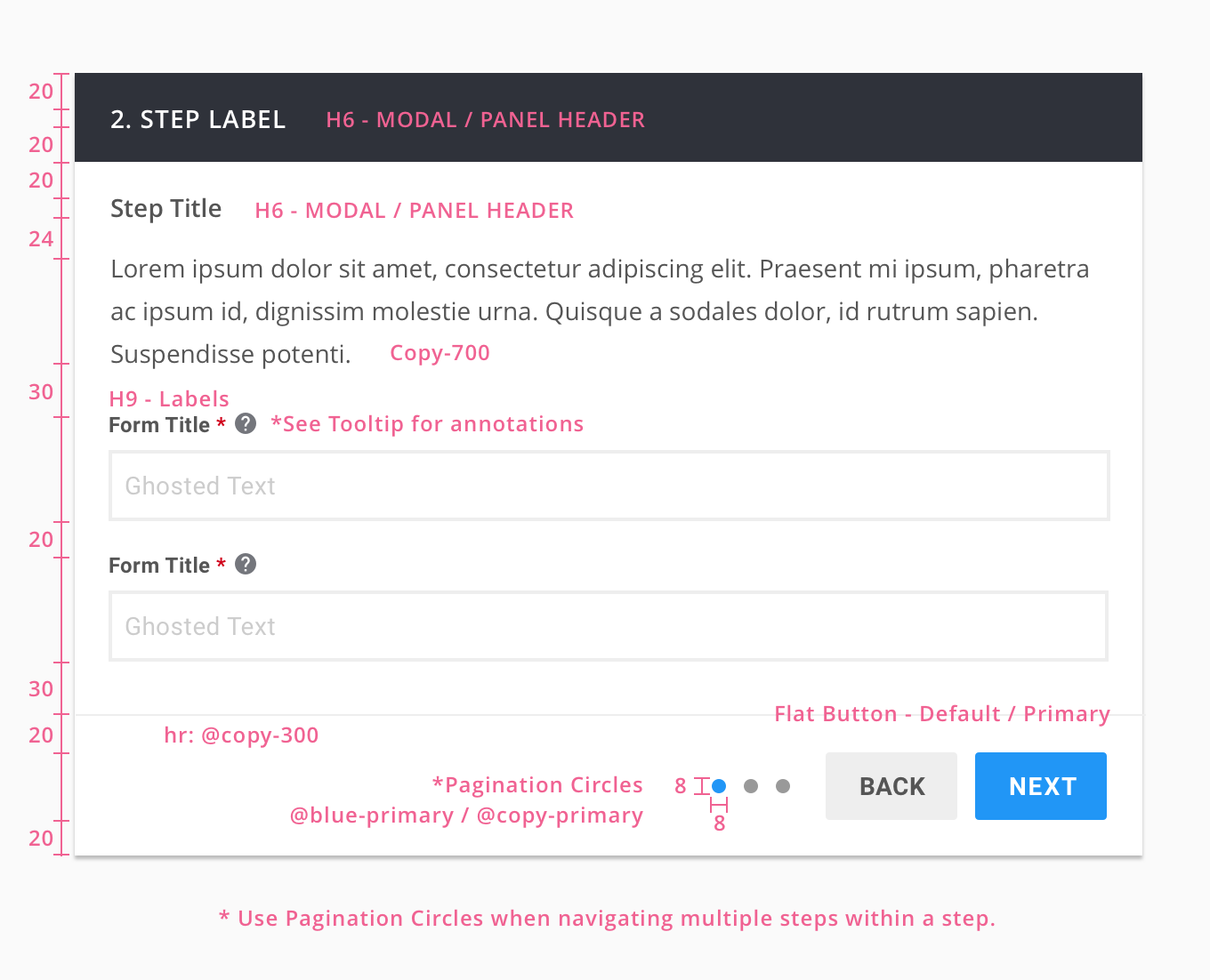Click the 'Copy-700' annotation label

click(x=440, y=353)
